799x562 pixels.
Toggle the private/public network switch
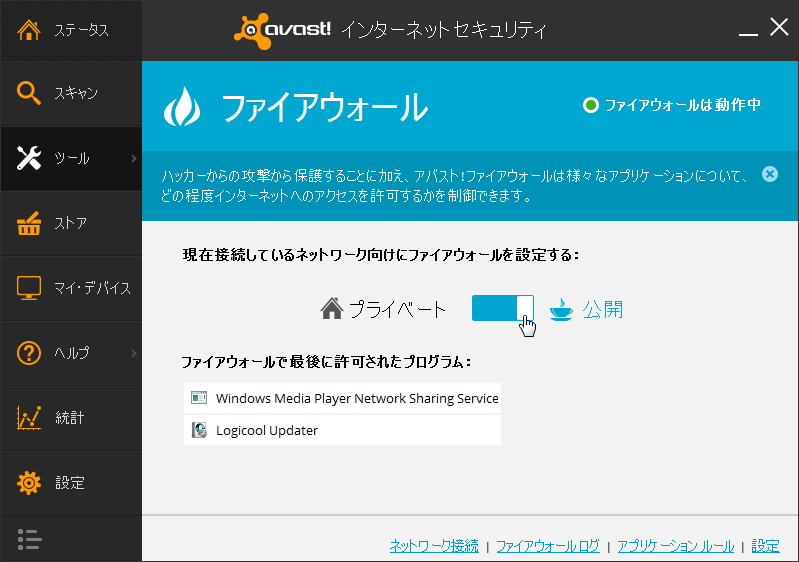click(502, 308)
